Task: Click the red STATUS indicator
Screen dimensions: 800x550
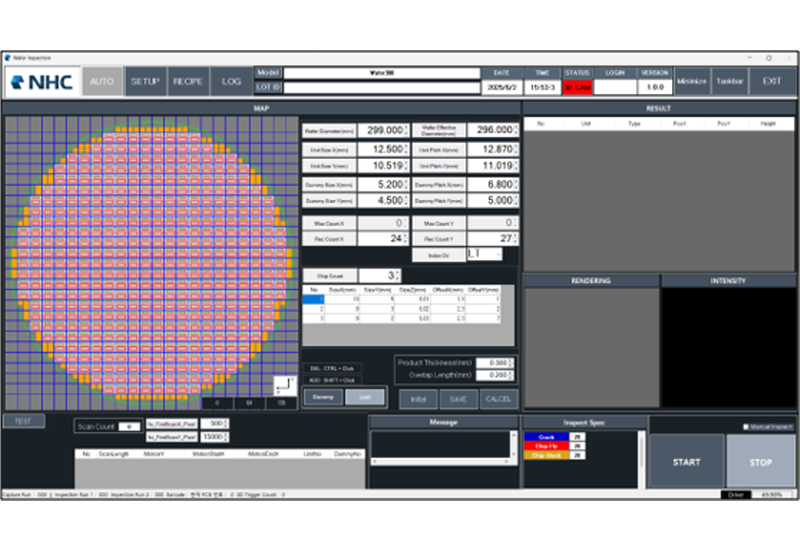Action: click(577, 88)
